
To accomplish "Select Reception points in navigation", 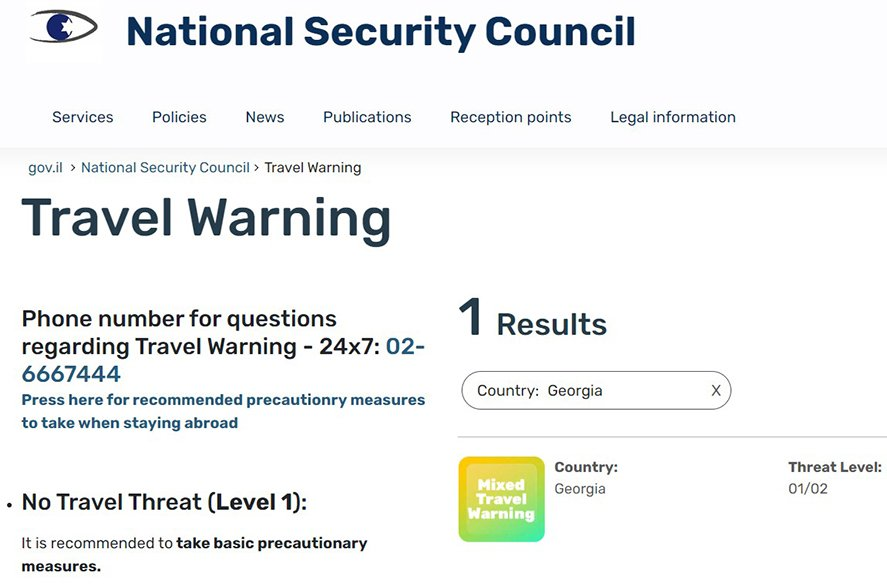I will tap(510, 117).
